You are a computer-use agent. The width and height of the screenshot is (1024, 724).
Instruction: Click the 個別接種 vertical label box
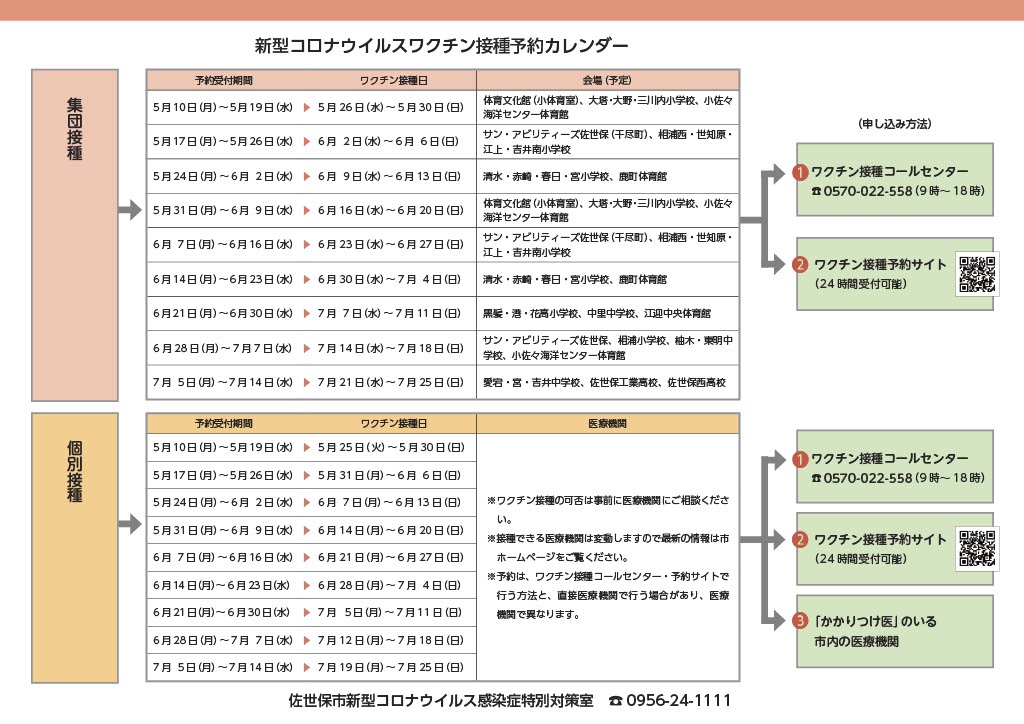pyautogui.click(x=75, y=548)
